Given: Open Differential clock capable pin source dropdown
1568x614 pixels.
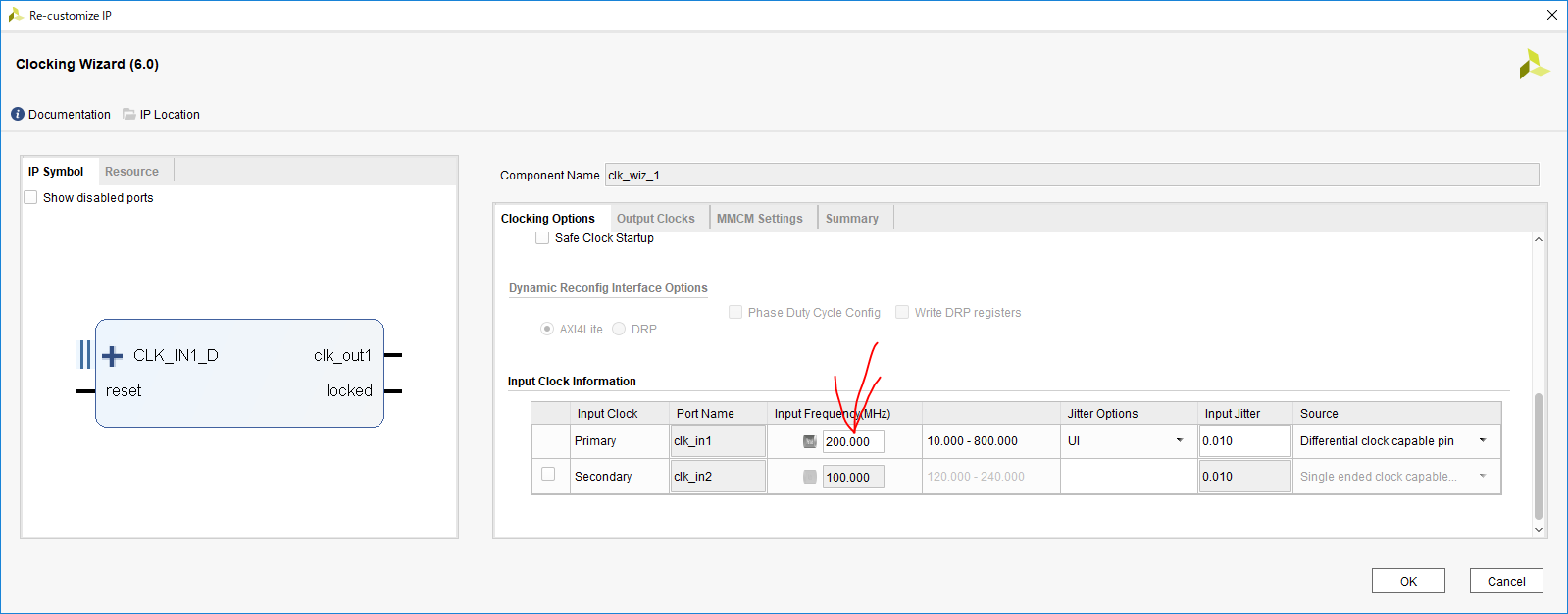Looking at the screenshot, I should [x=1483, y=441].
